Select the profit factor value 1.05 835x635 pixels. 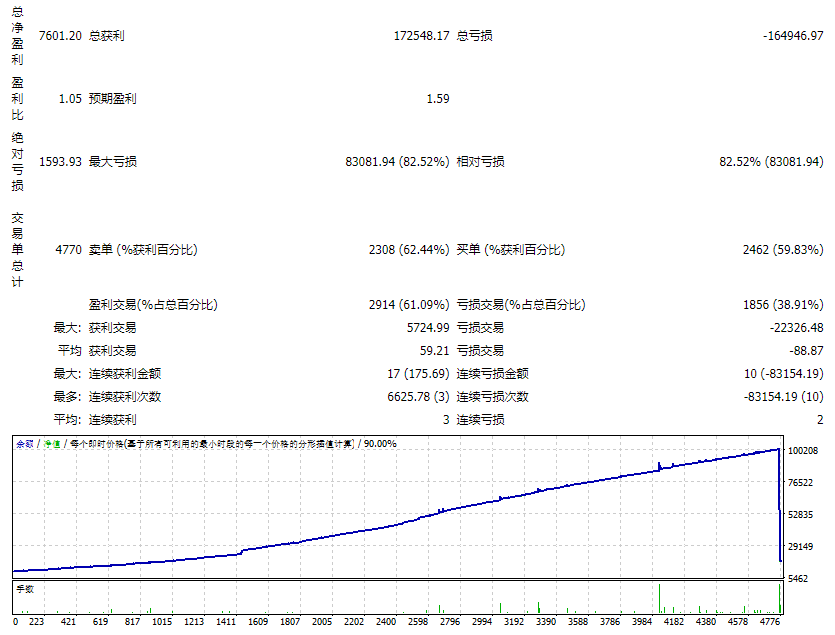coord(70,99)
